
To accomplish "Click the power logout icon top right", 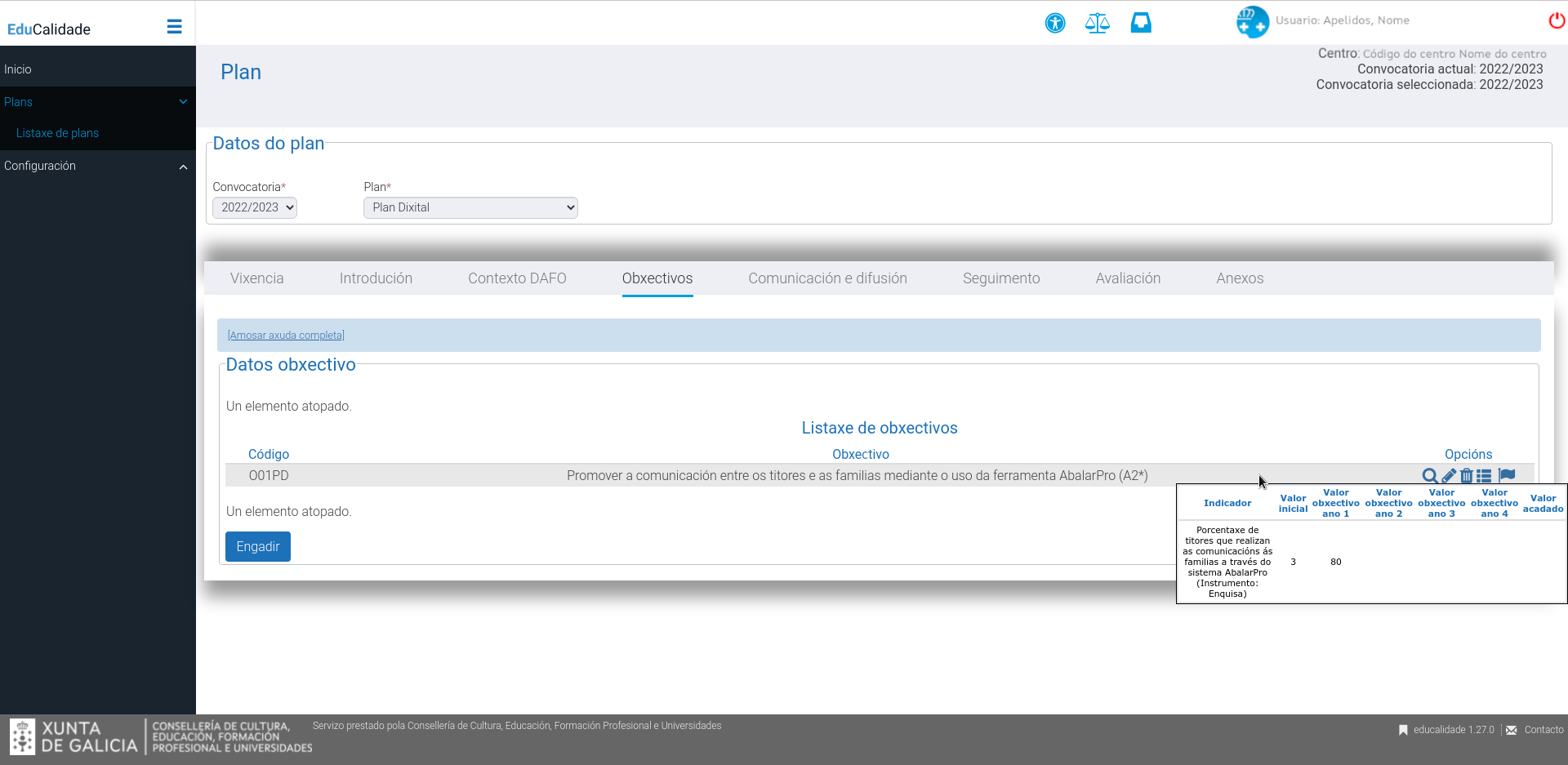I will click(1556, 20).
